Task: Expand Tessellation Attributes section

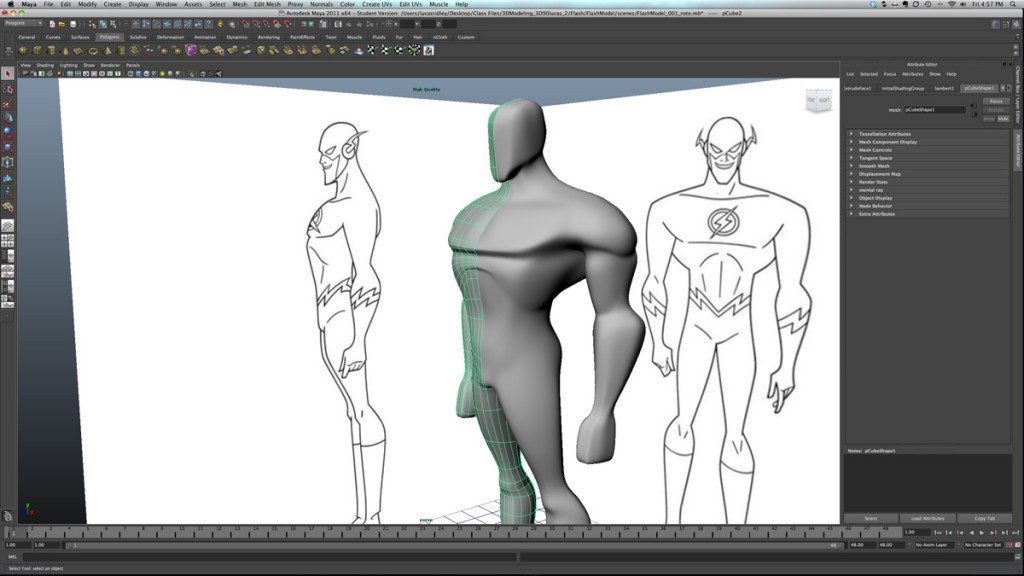Action: 927,134
